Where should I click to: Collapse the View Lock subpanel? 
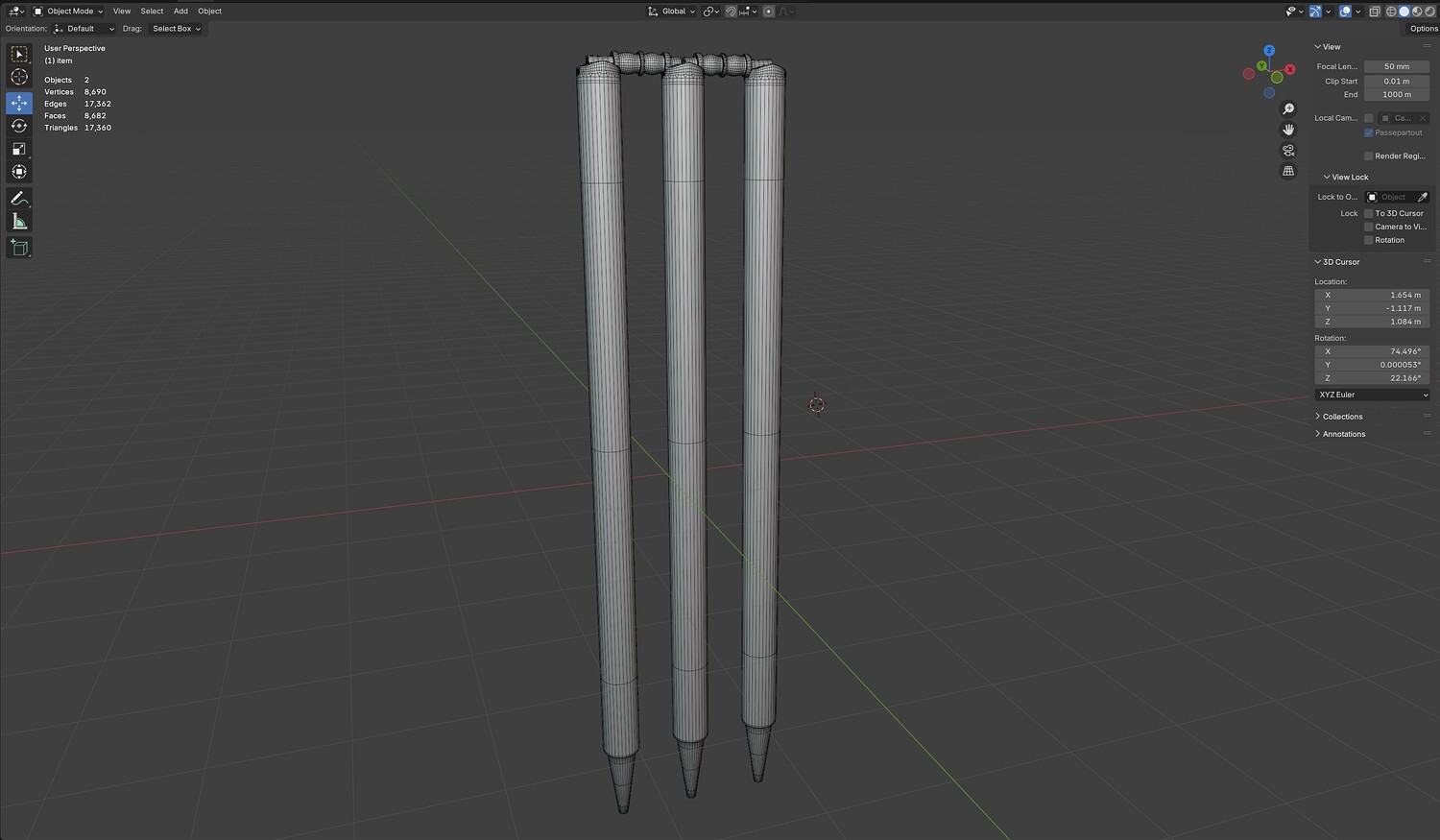tap(1346, 178)
